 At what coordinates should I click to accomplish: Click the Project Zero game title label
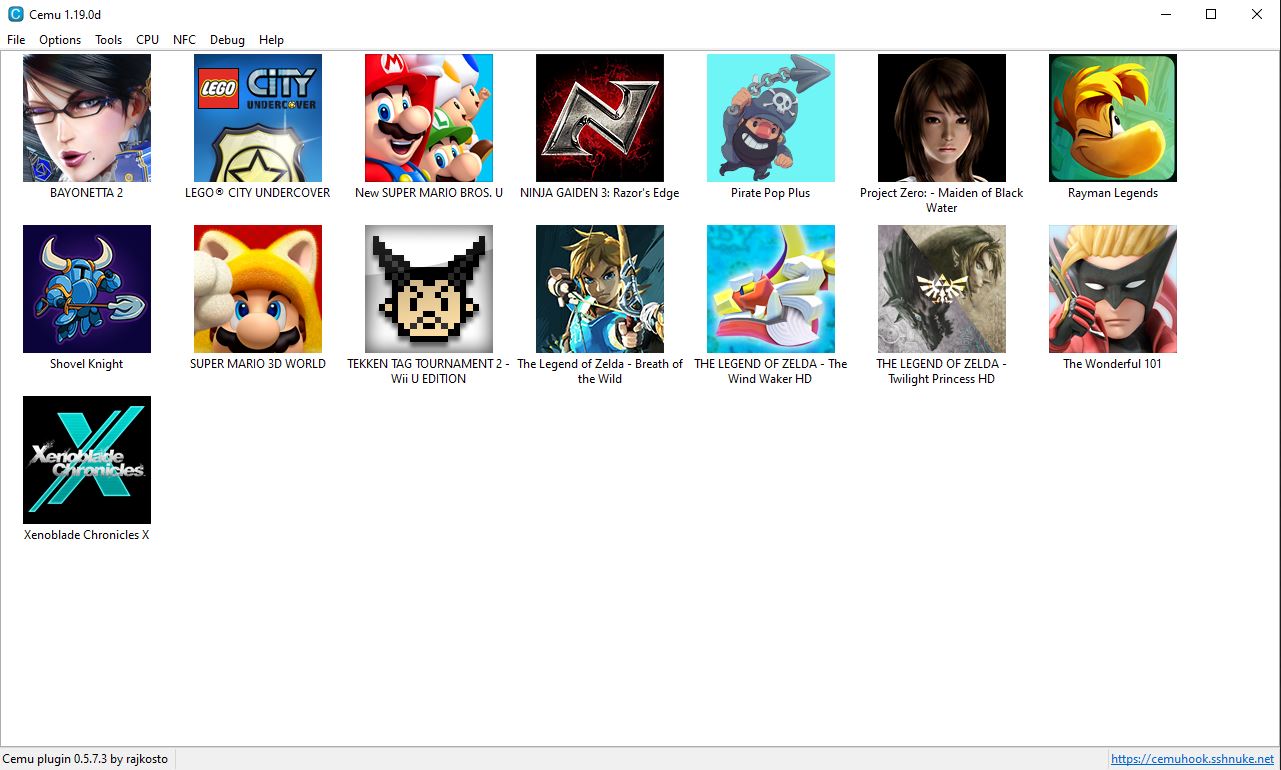tap(941, 200)
